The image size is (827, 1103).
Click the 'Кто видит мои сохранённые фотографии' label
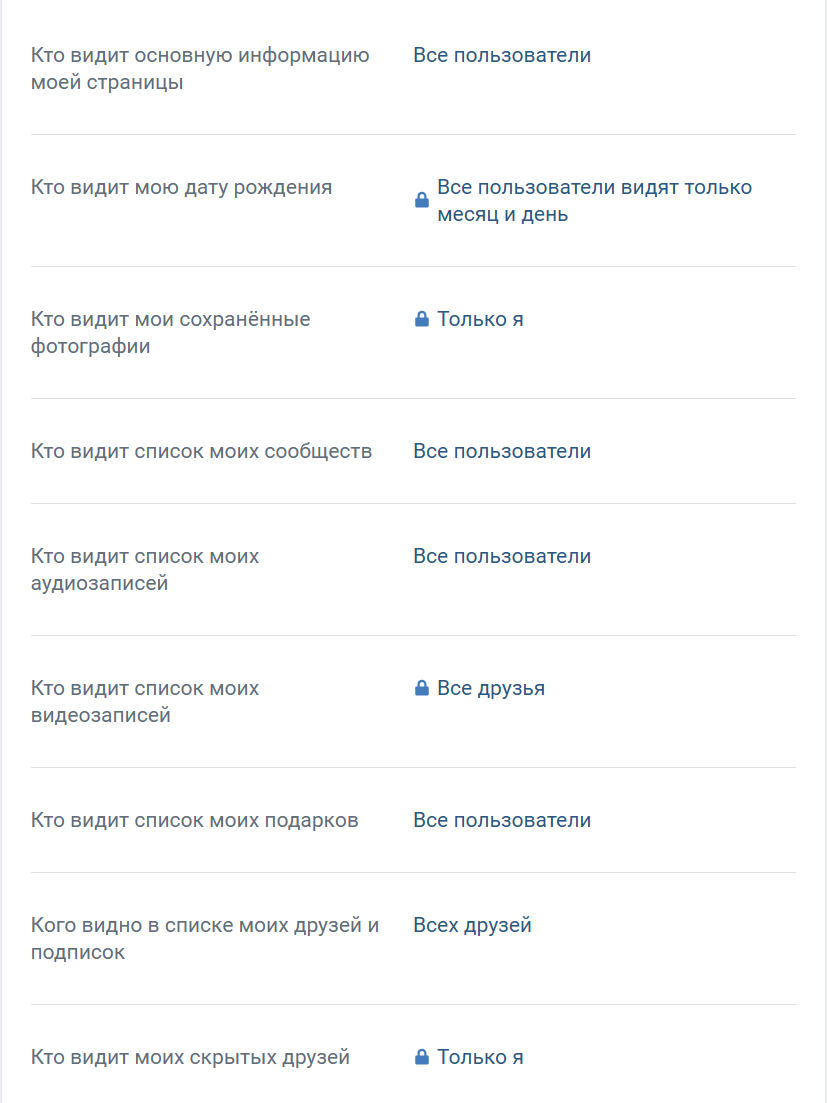pos(170,333)
